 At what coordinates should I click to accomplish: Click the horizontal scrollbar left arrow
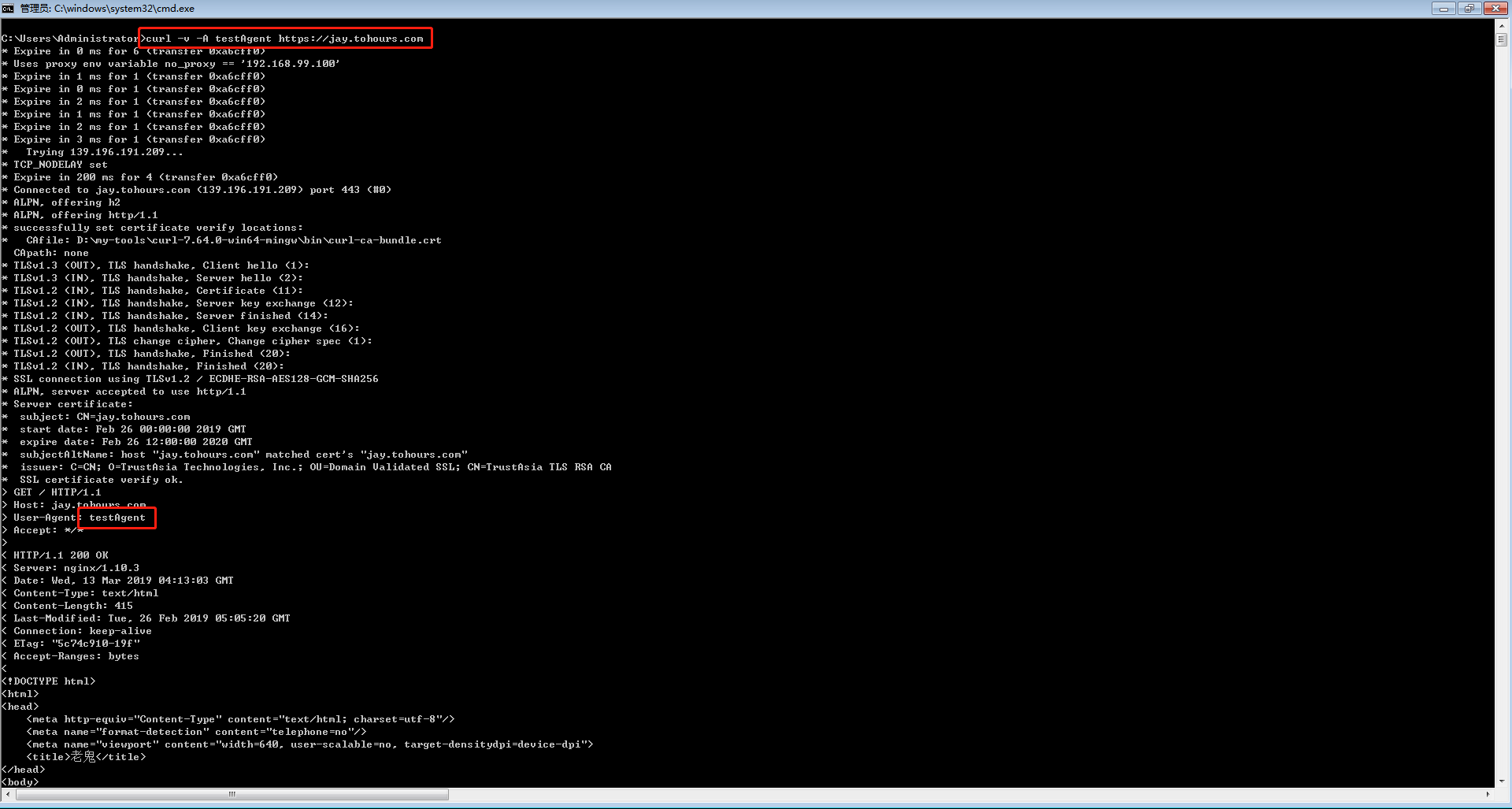click(x=8, y=794)
